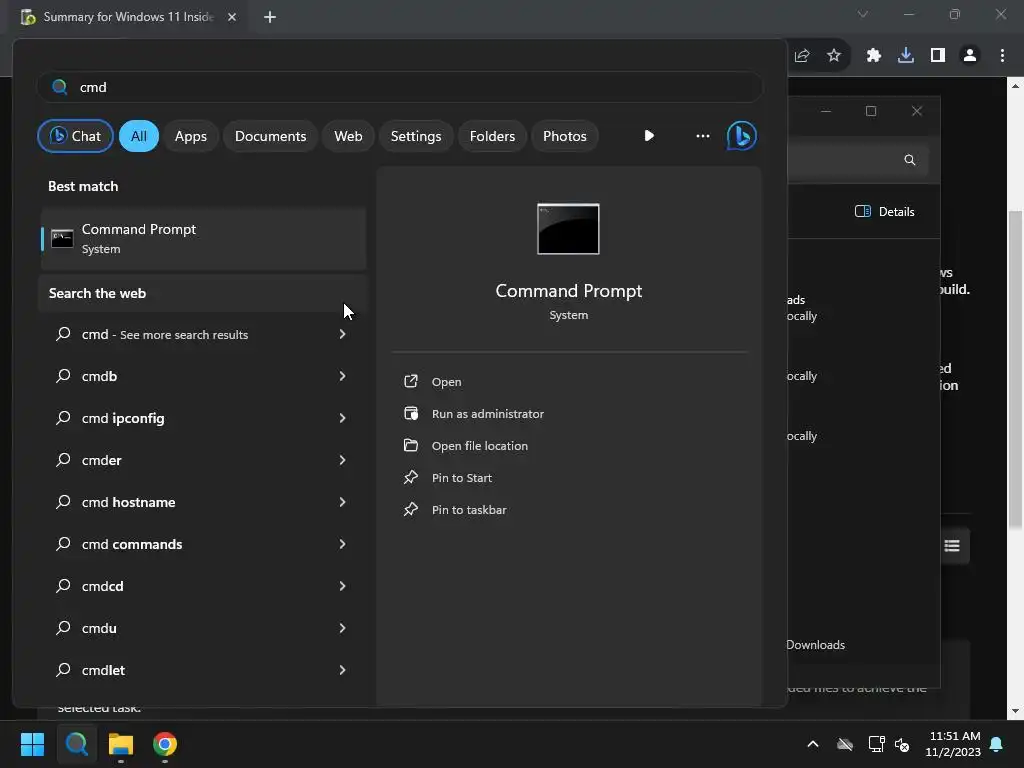Click the shield icon beside Run as administrator
This screenshot has height=768, width=1024.
(411, 413)
